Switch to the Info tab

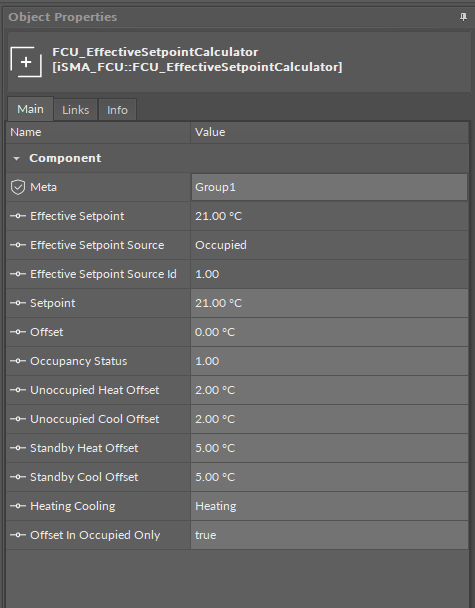(x=117, y=110)
